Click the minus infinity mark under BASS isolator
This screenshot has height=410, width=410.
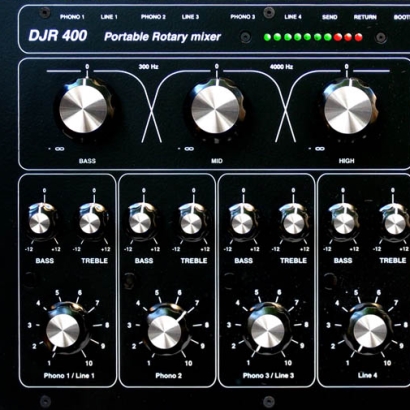click(x=56, y=149)
